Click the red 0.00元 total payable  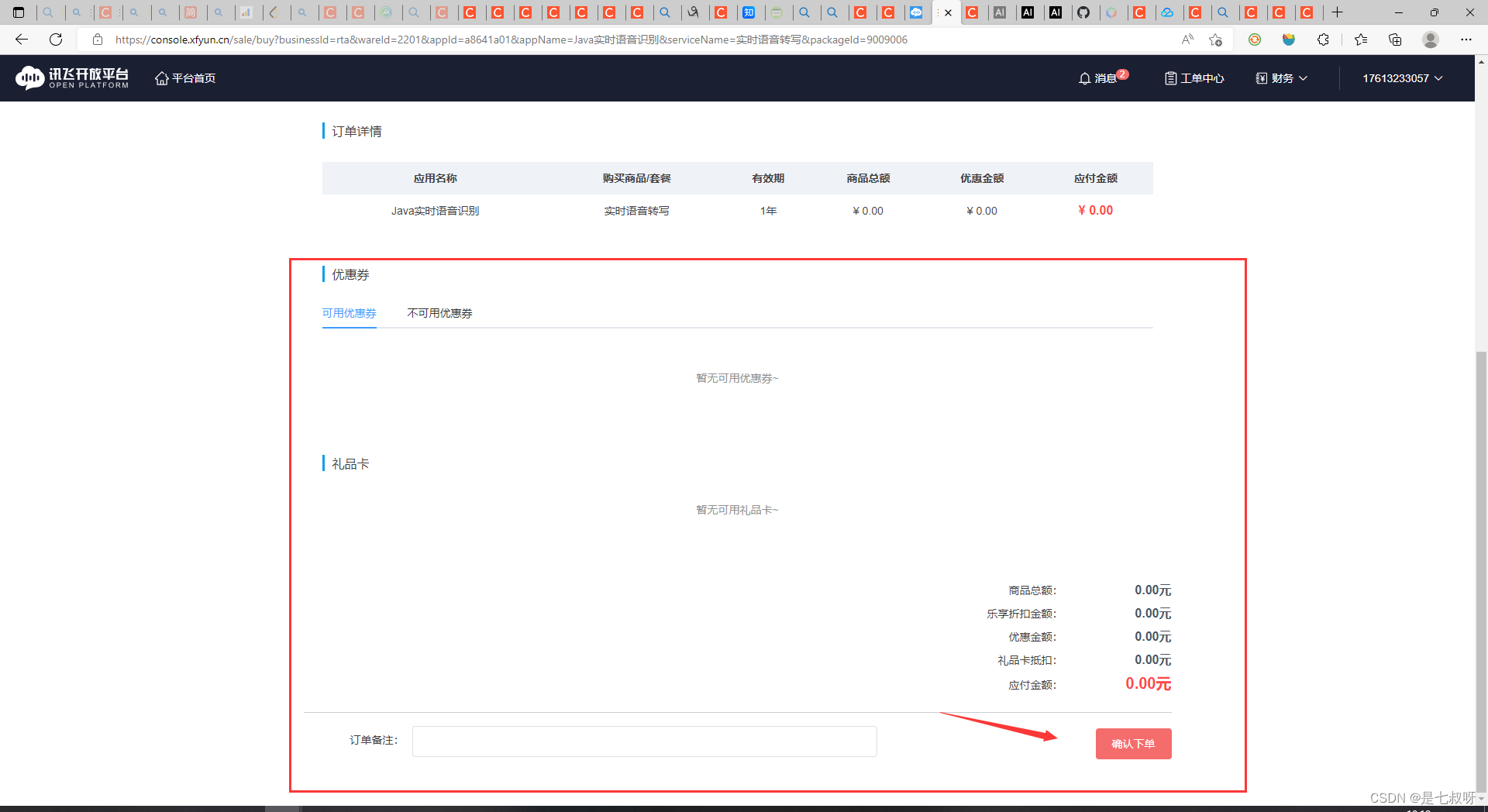[x=1148, y=683]
